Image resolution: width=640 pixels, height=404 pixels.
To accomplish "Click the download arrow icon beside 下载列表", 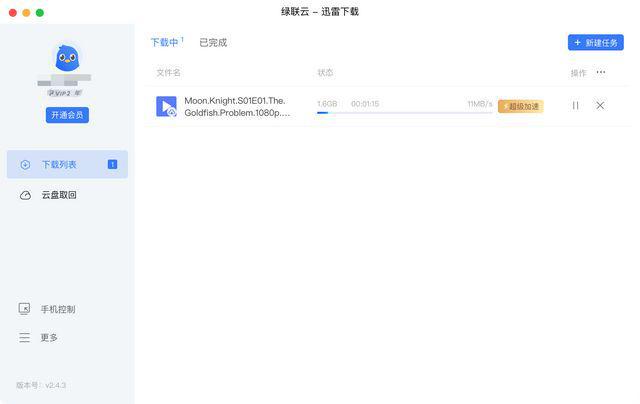I will 25,164.
